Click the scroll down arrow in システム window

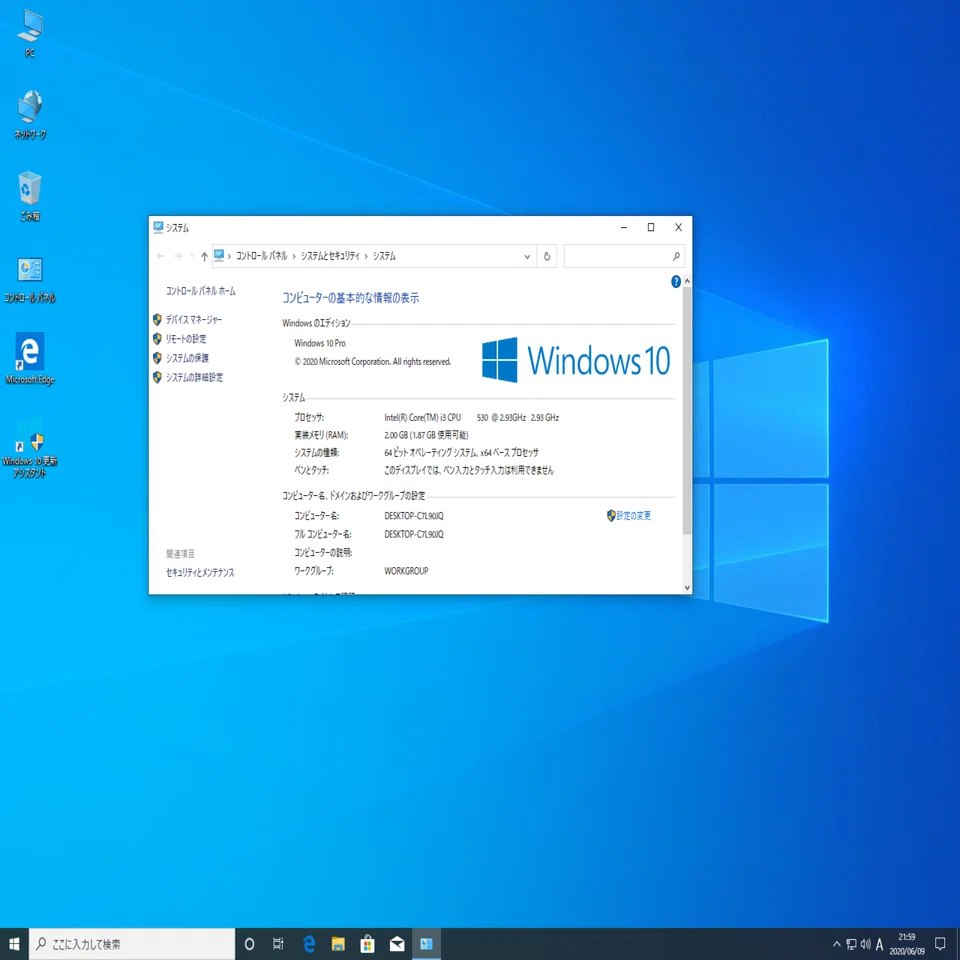point(687,588)
